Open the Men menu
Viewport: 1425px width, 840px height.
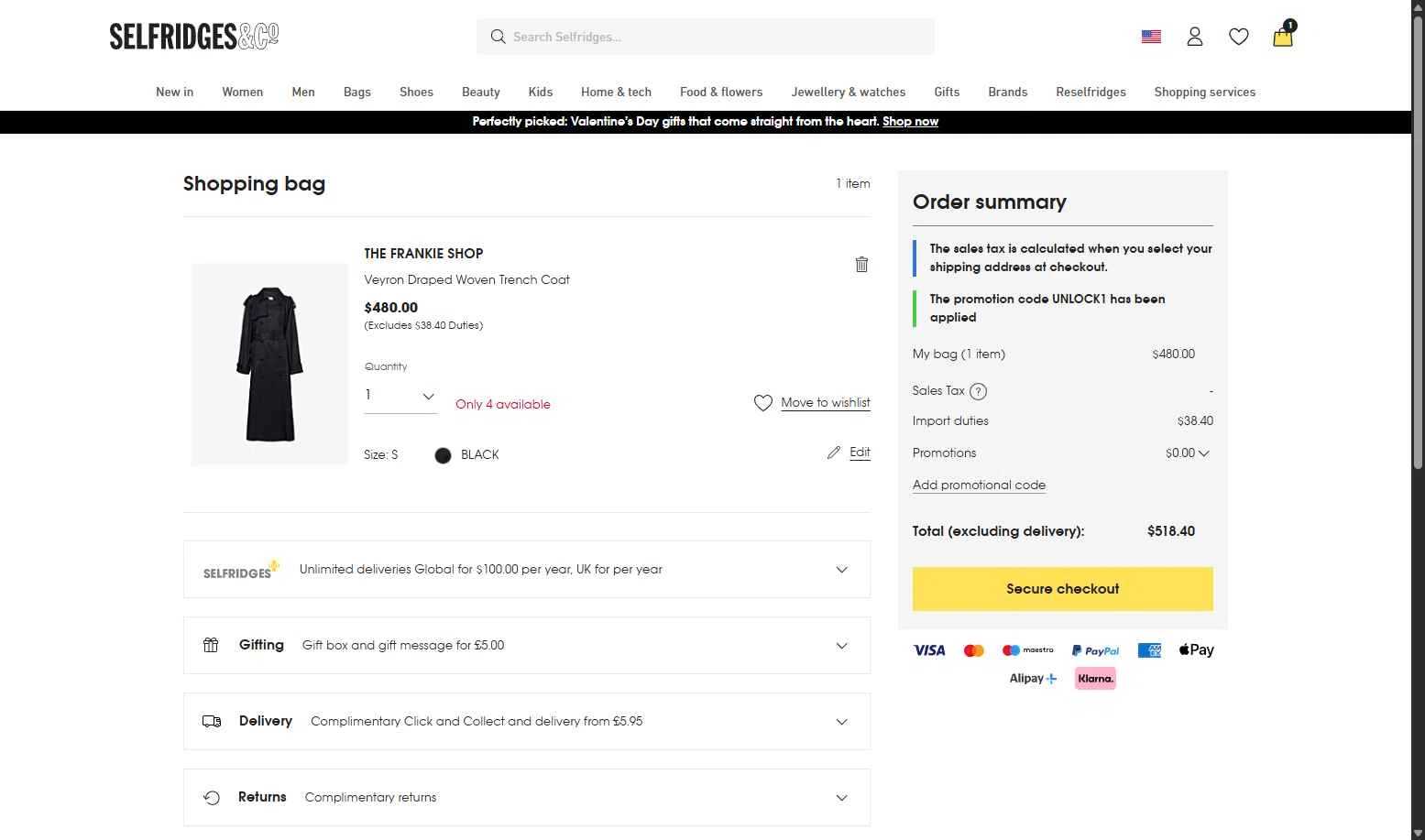tap(303, 92)
